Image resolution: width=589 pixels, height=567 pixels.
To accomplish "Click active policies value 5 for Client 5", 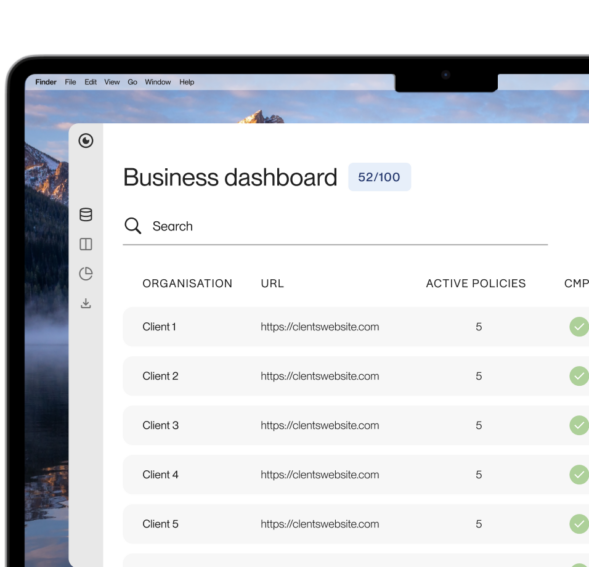I will (479, 524).
